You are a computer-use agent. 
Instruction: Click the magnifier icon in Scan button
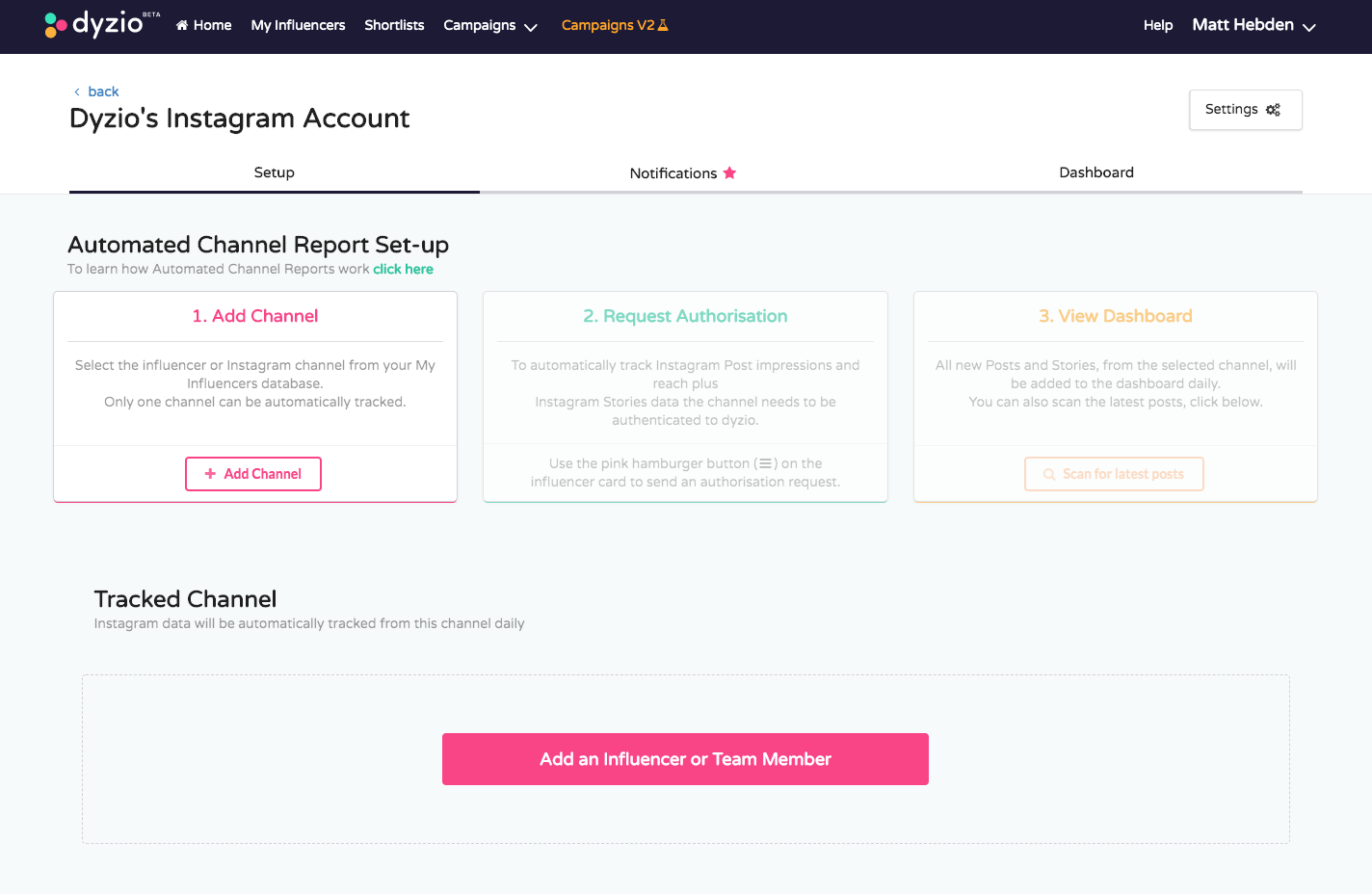(x=1049, y=474)
